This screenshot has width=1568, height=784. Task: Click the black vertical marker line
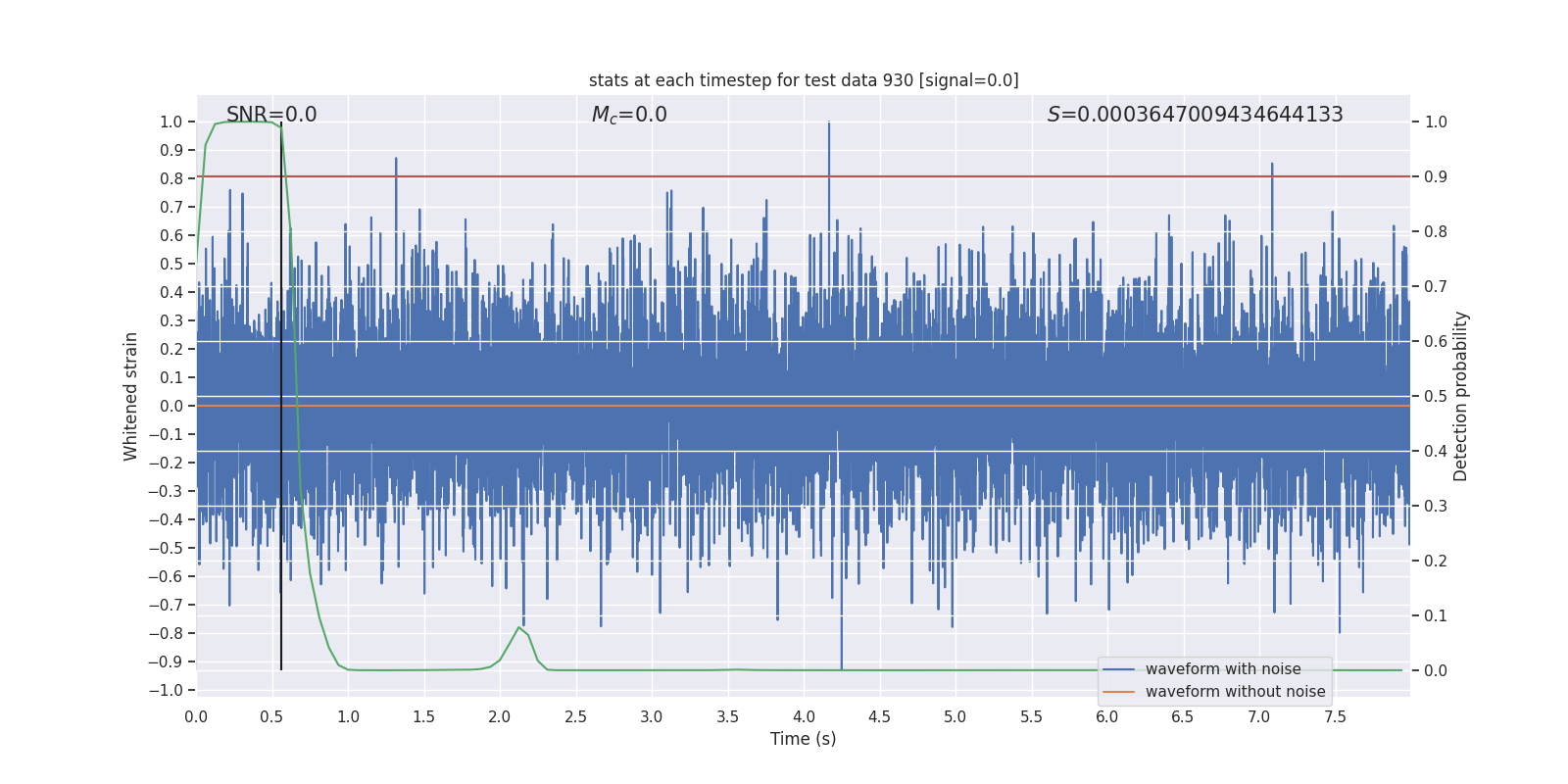click(281, 396)
